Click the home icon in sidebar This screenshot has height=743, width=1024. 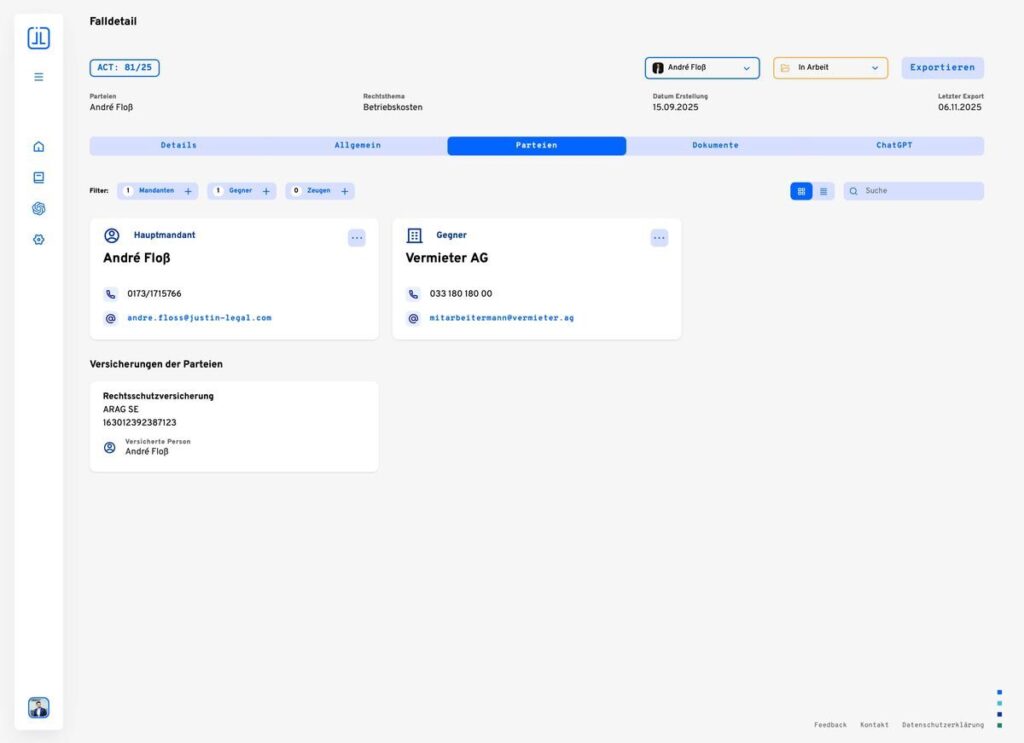(39, 147)
